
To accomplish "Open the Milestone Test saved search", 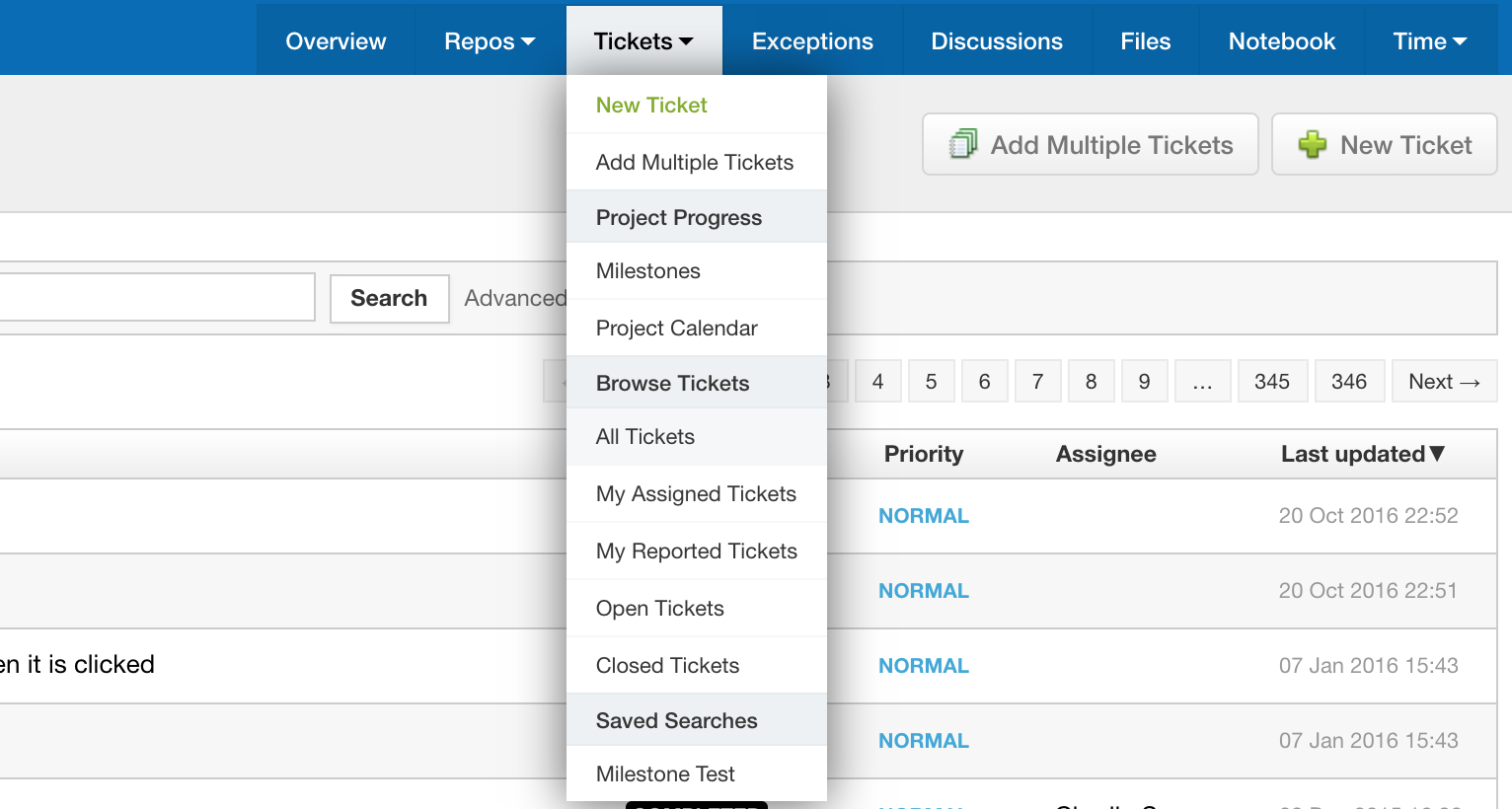I will point(697,773).
